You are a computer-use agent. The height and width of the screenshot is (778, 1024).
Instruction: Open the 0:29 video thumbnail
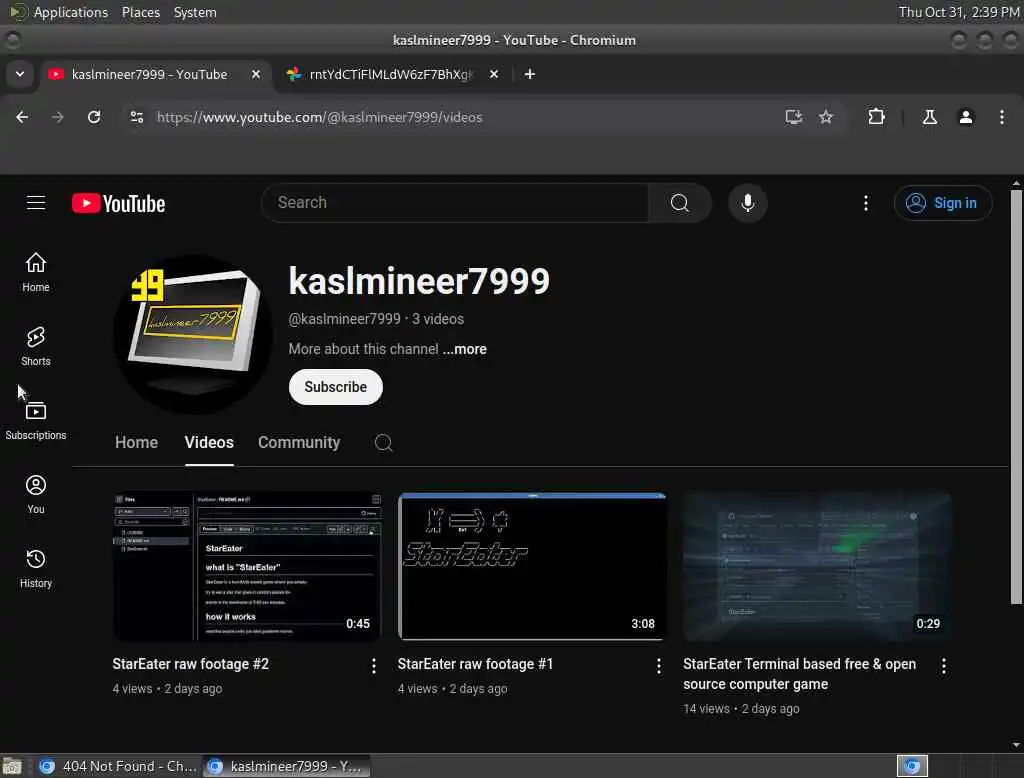[817, 566]
